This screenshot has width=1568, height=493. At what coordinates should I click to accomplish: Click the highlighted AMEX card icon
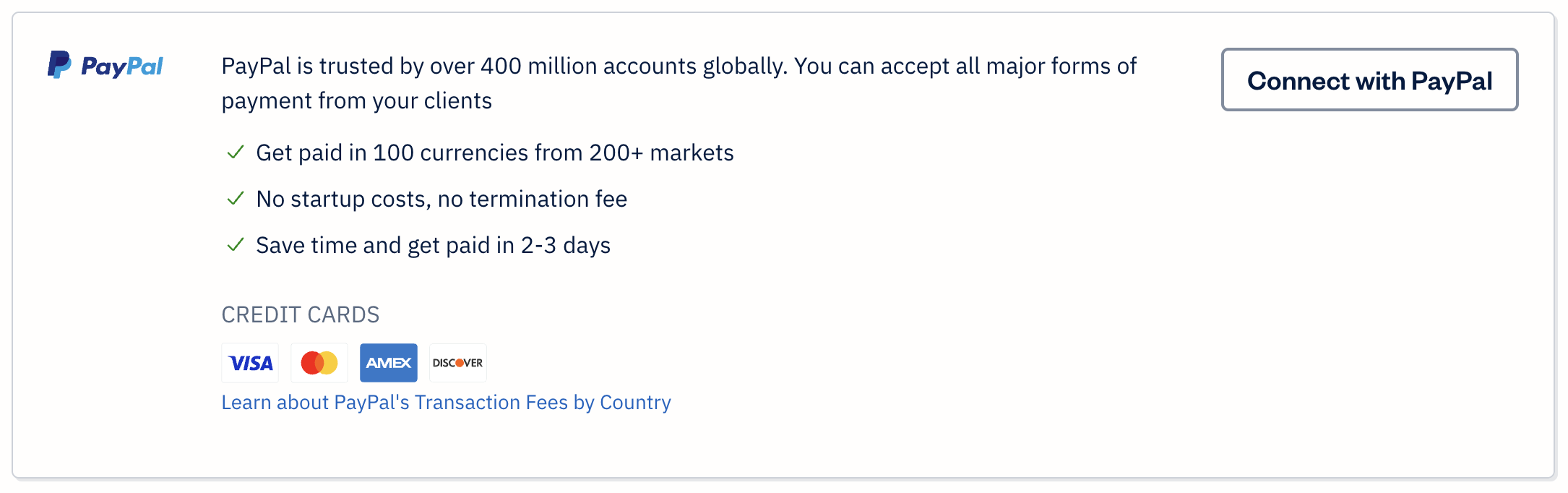point(388,363)
